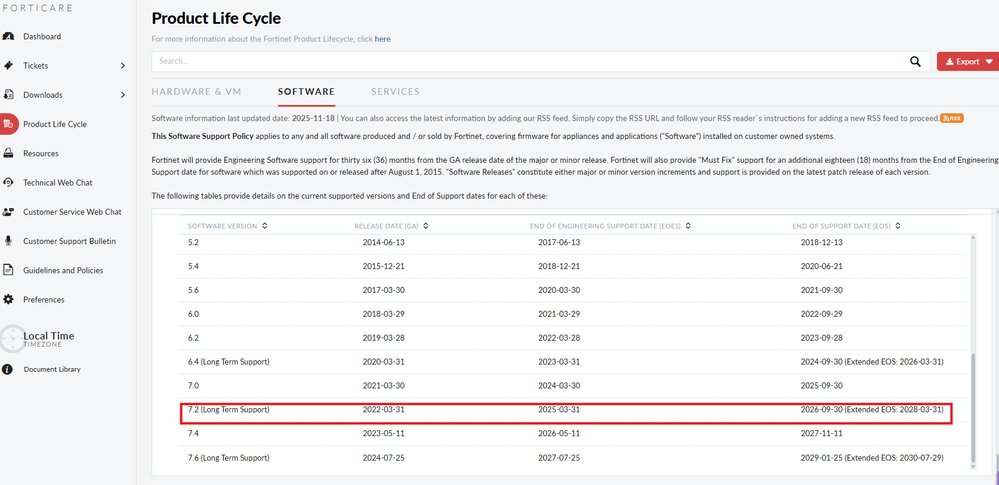Image resolution: width=999 pixels, height=485 pixels.
Task: Click the Tickets tag icon
Action: coord(8,66)
